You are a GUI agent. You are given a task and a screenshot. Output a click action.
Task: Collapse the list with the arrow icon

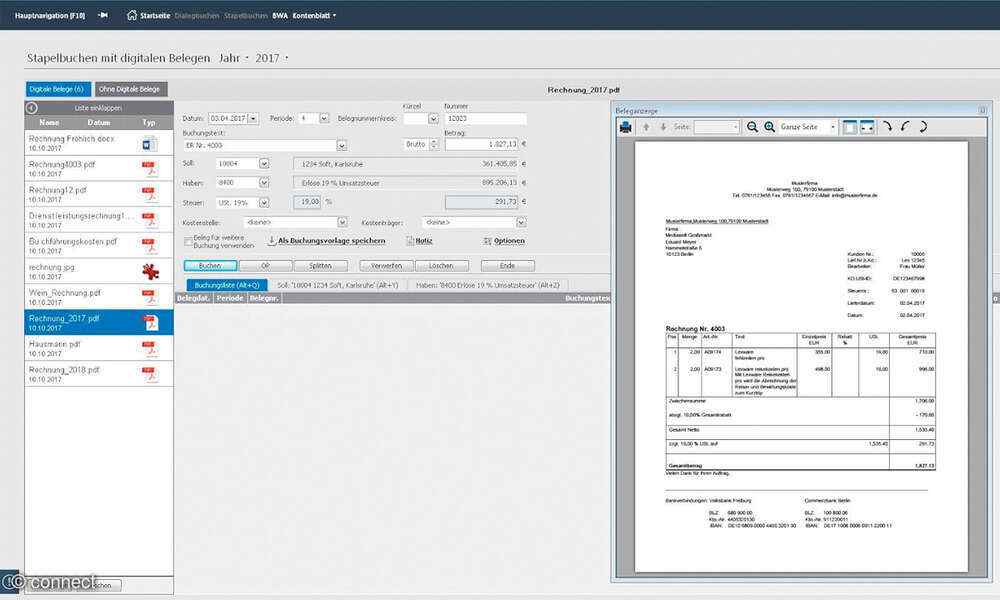32,107
